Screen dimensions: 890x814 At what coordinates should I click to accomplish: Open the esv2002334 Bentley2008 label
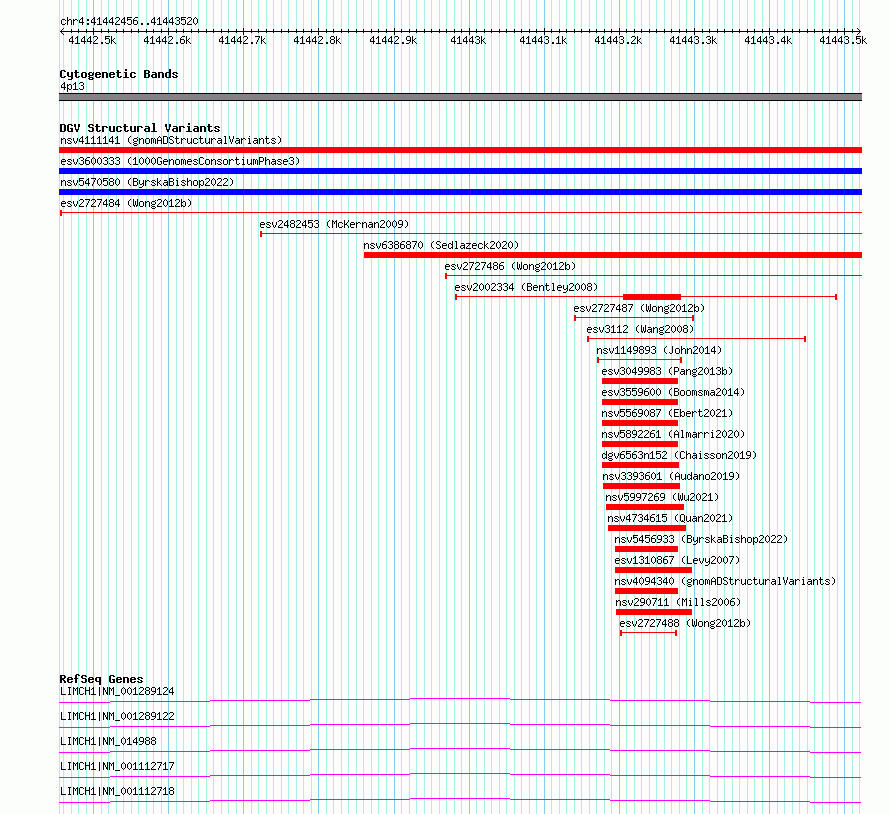526,287
